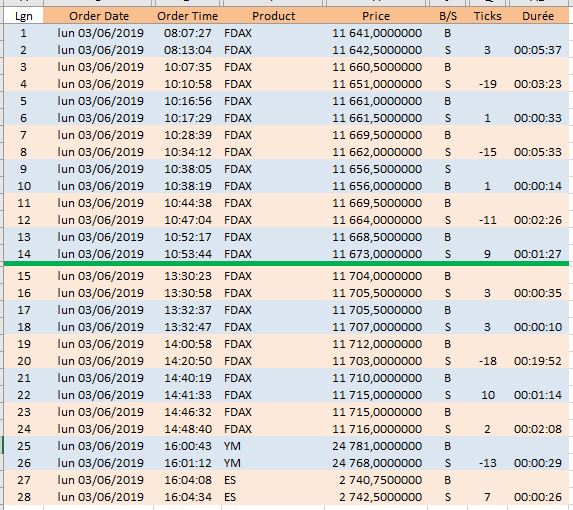Click duration 00:19:52
This screenshot has width=573, height=510.
tap(538, 361)
